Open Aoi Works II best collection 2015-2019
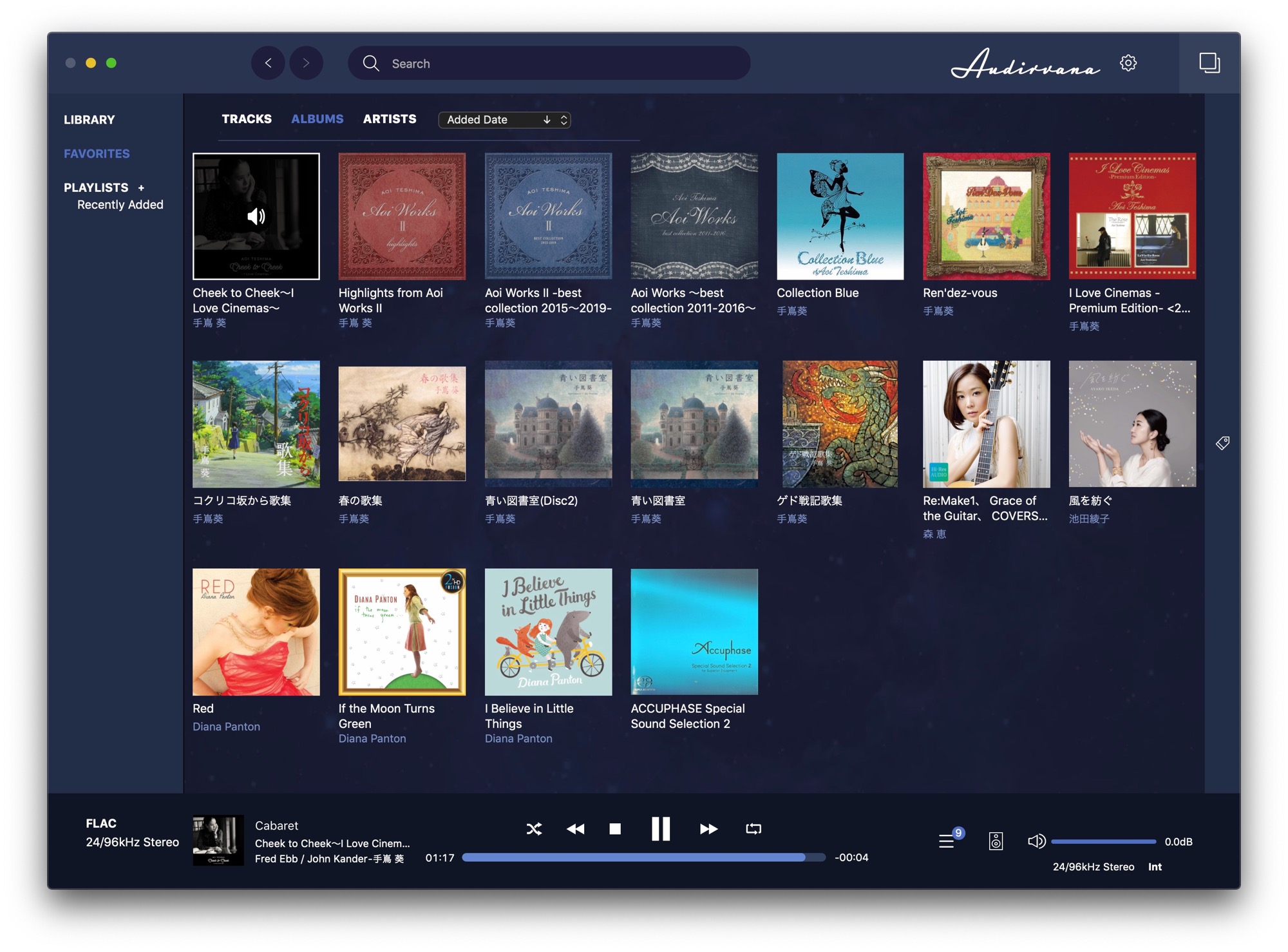The width and height of the screenshot is (1288, 952). coord(548,216)
